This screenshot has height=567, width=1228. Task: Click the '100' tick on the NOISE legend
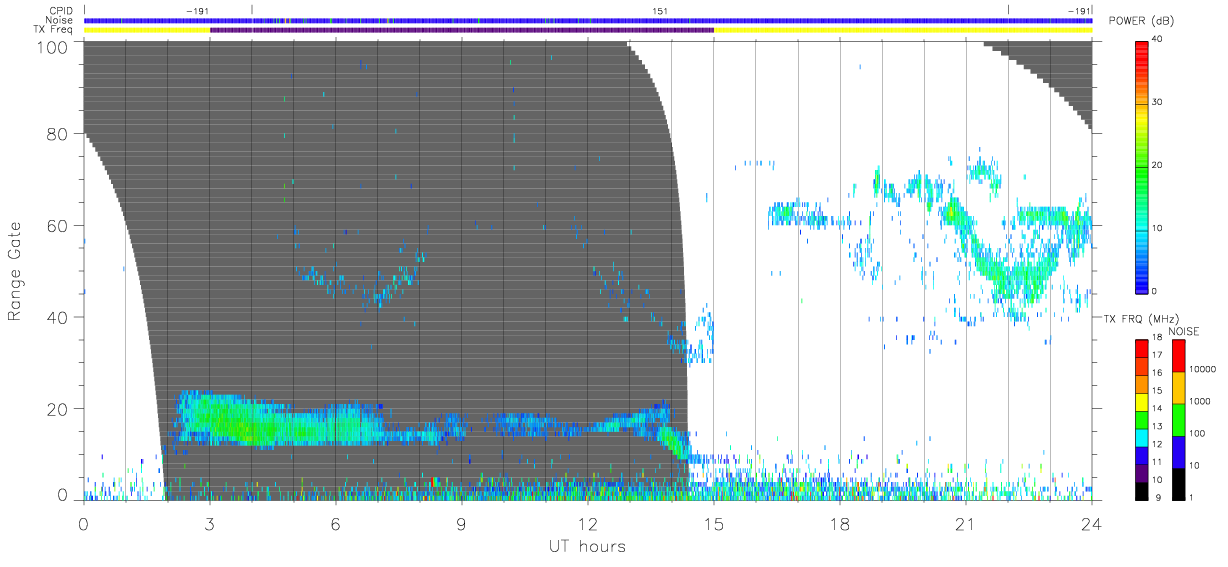(1198, 433)
